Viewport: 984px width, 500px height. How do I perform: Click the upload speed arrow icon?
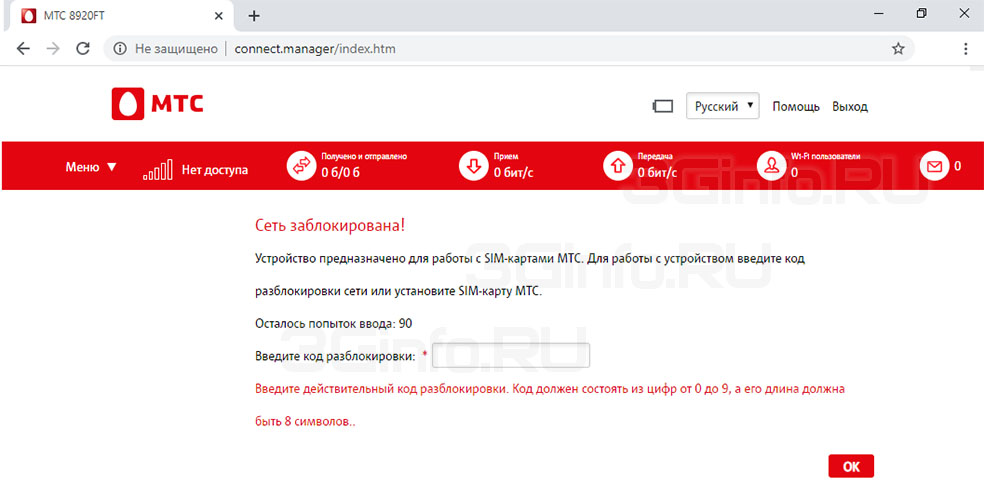coord(617,166)
